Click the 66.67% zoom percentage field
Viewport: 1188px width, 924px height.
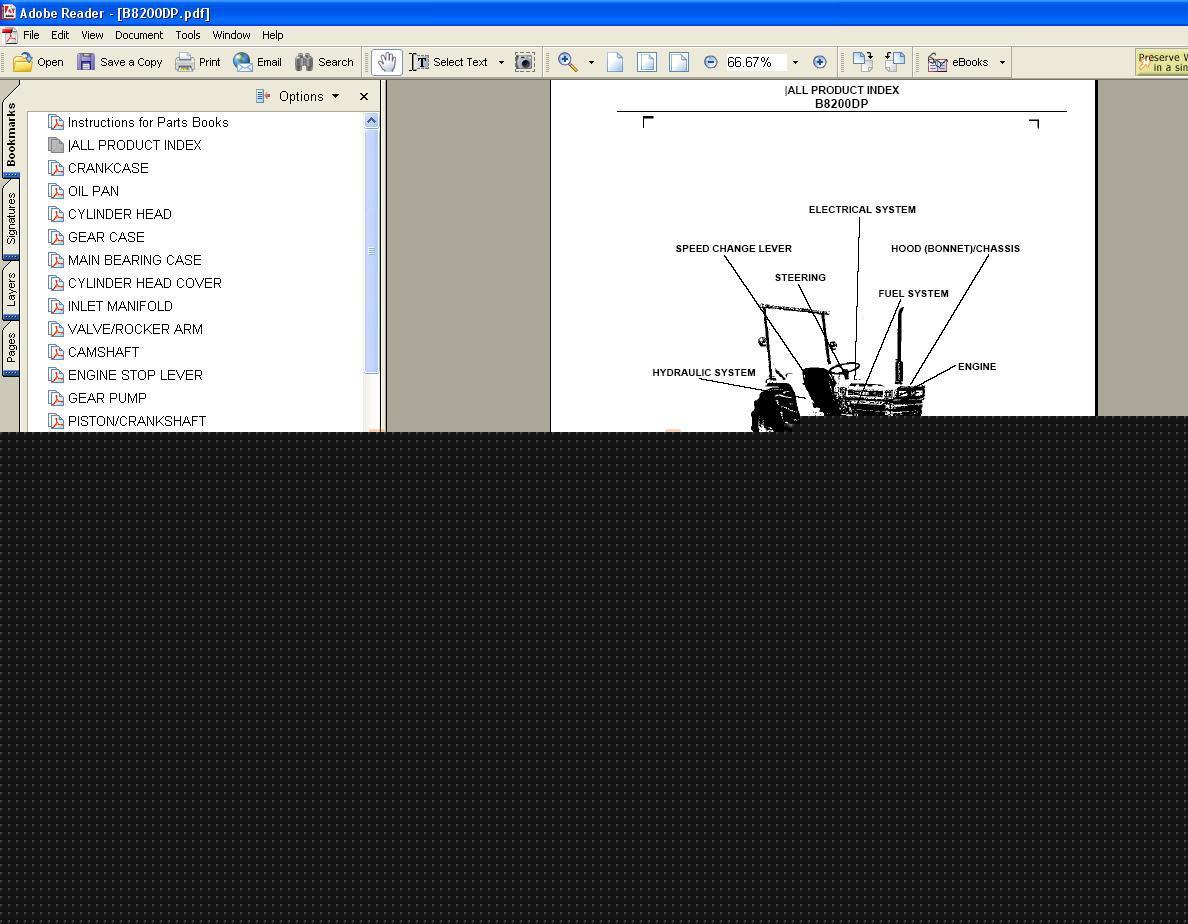tap(755, 62)
